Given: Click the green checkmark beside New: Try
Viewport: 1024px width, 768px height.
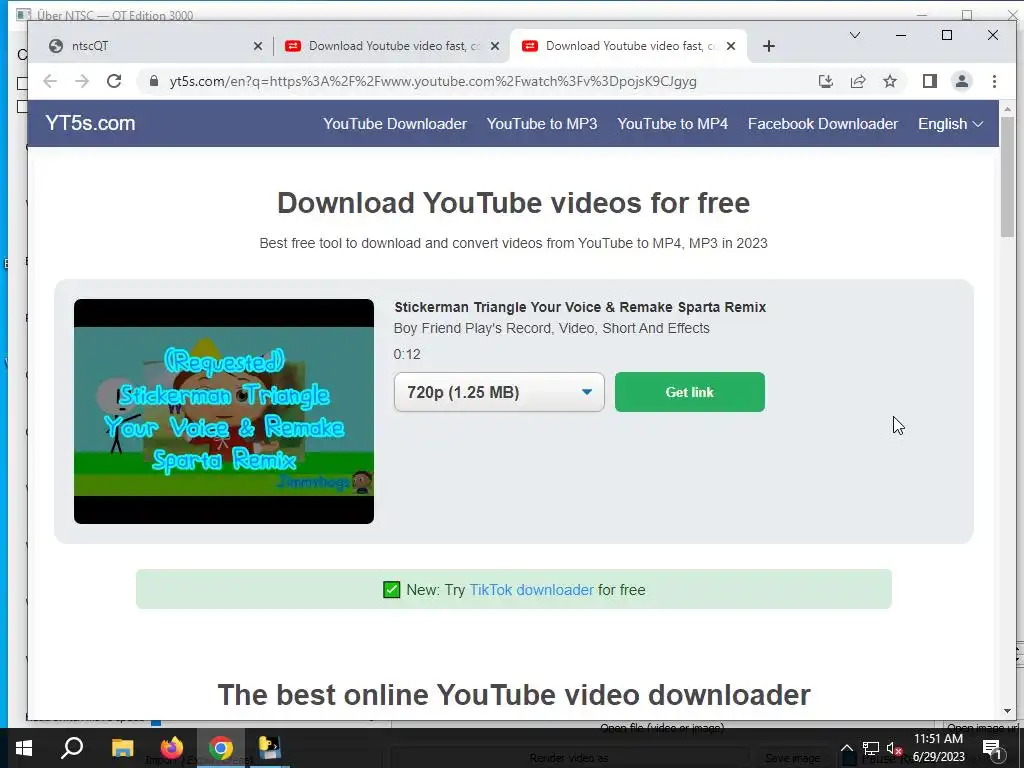Looking at the screenshot, I should click(x=391, y=590).
